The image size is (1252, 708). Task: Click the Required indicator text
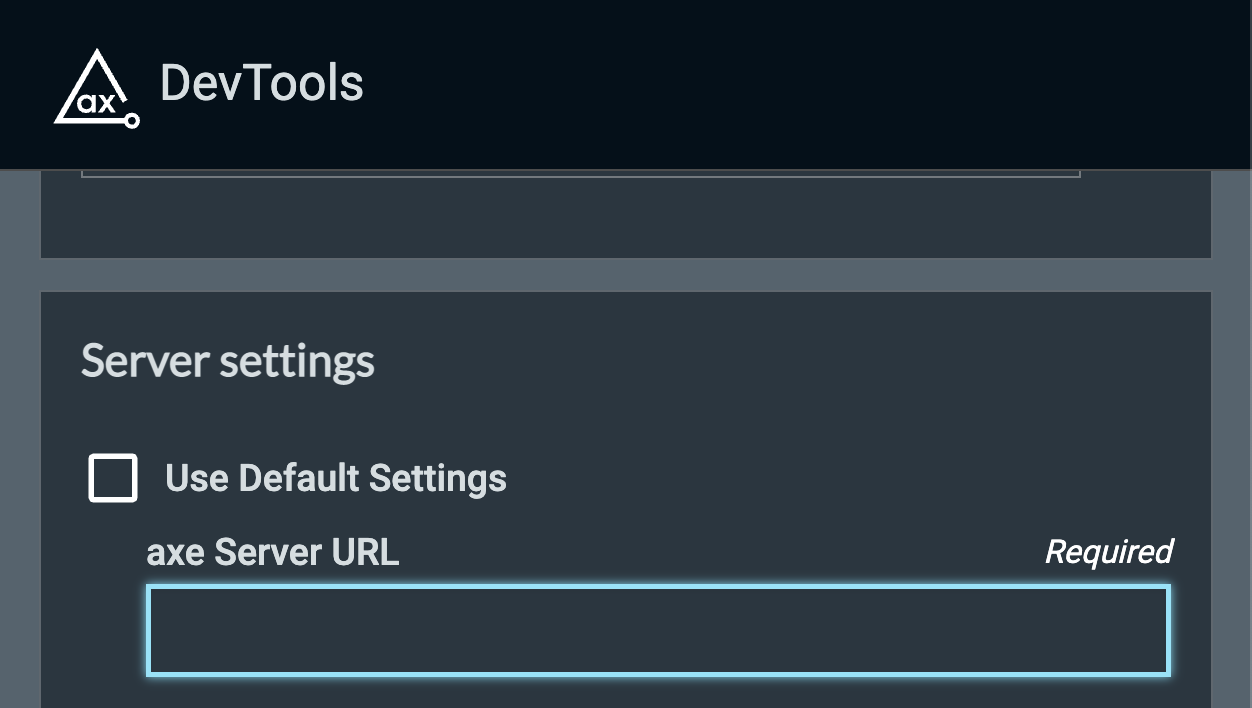click(x=1108, y=552)
